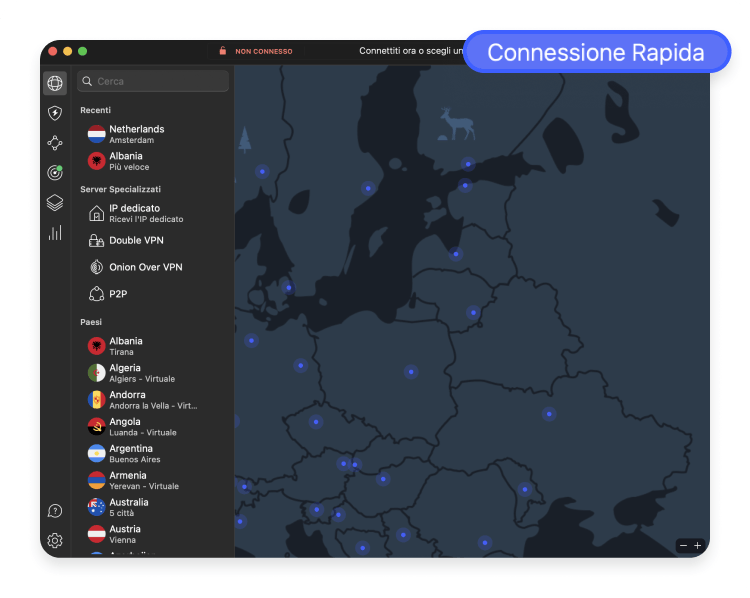Open the statistics bar chart icon
Image resolution: width=750 pixels, height=598 pixels.
tap(55, 233)
